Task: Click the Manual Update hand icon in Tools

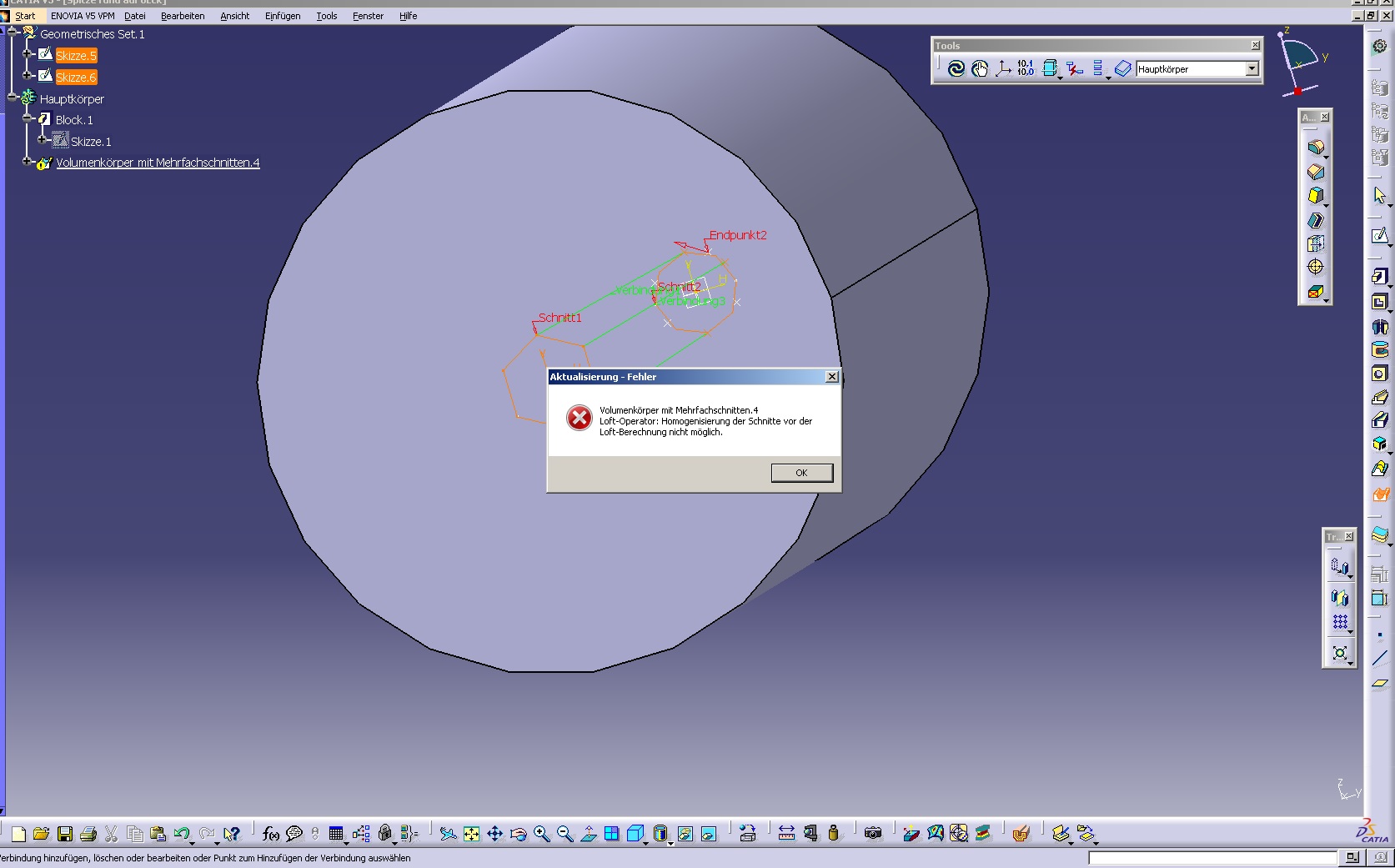Action: tap(980, 68)
